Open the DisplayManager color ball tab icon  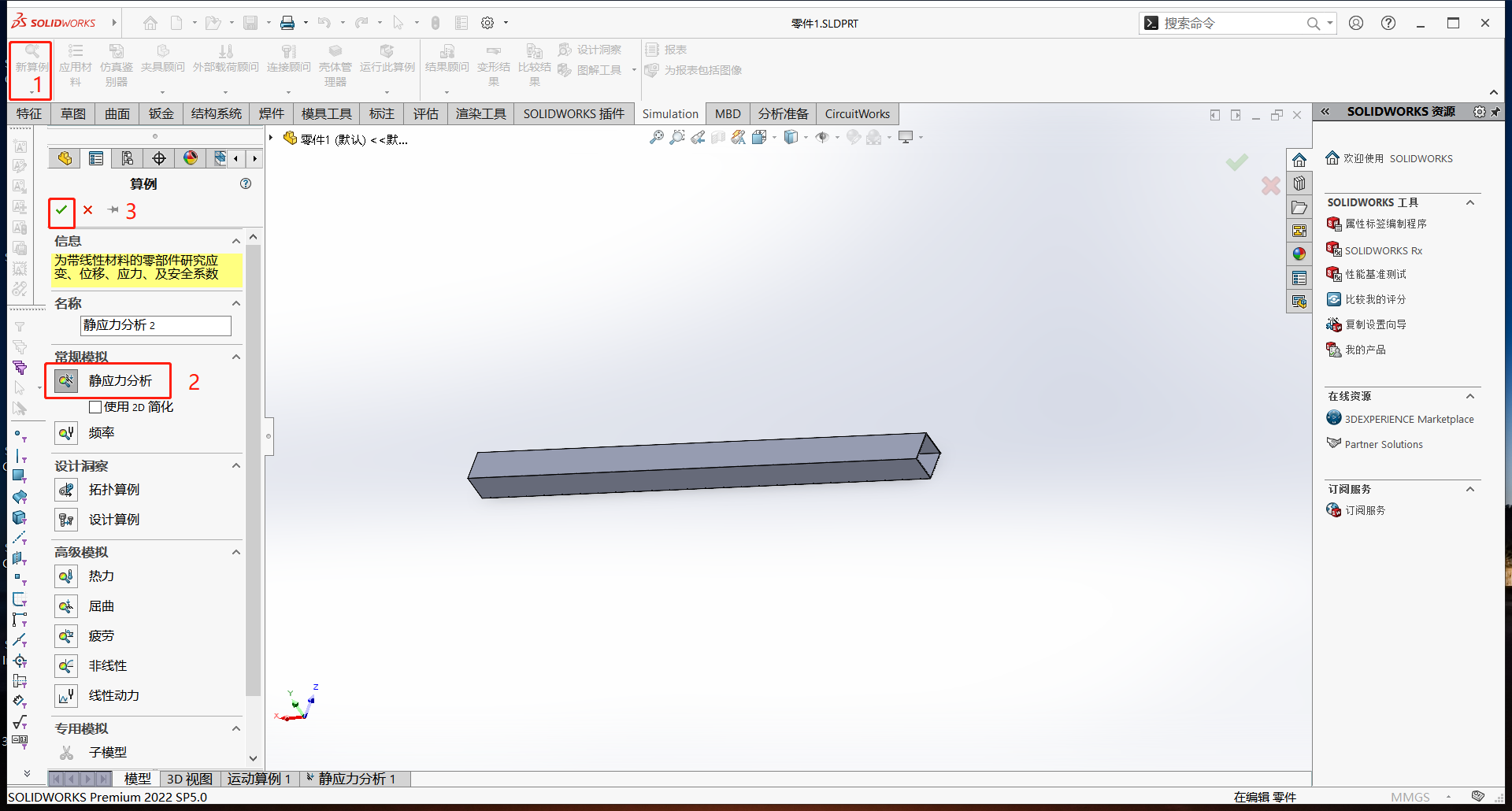191,158
